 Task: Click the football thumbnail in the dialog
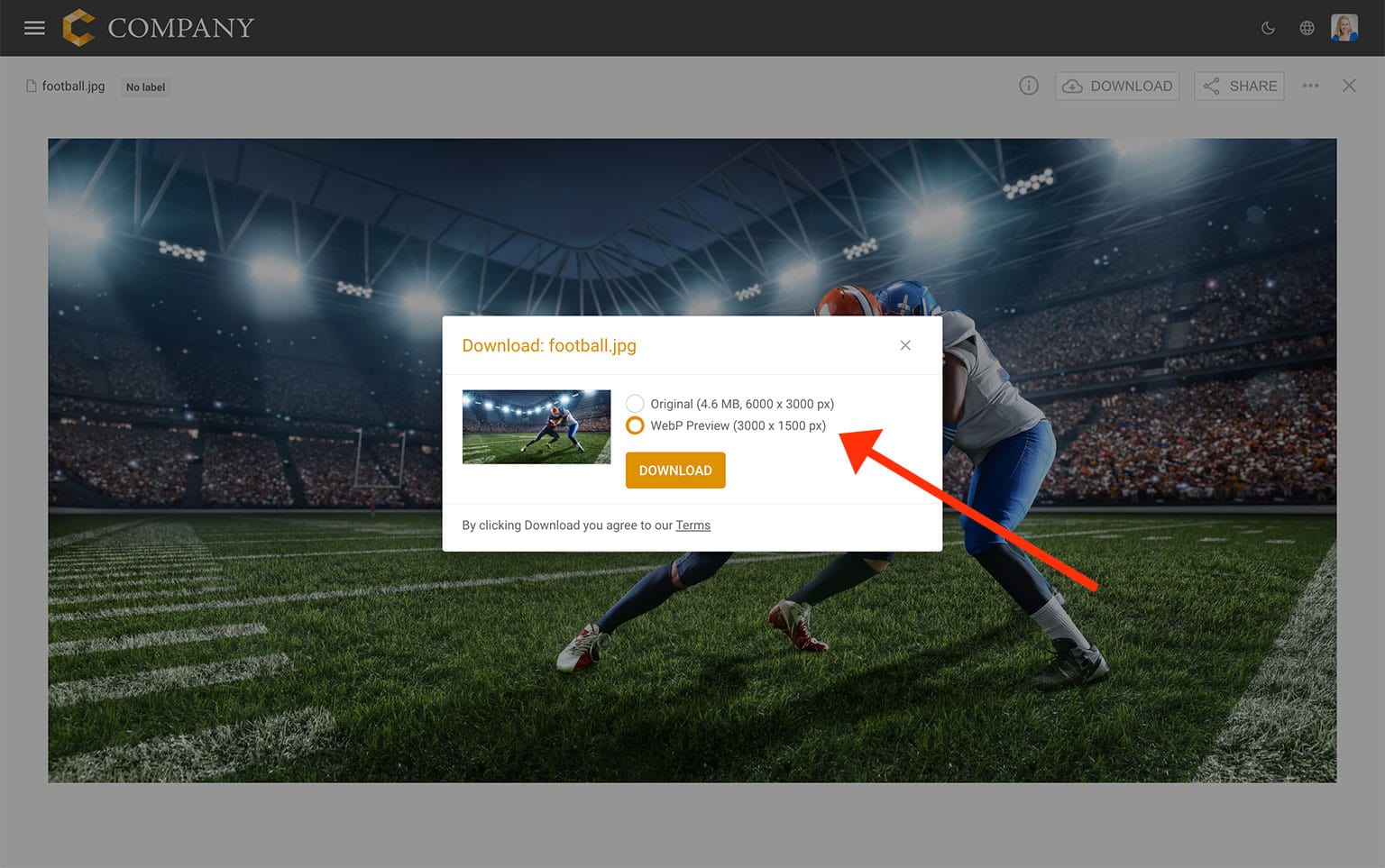(537, 427)
